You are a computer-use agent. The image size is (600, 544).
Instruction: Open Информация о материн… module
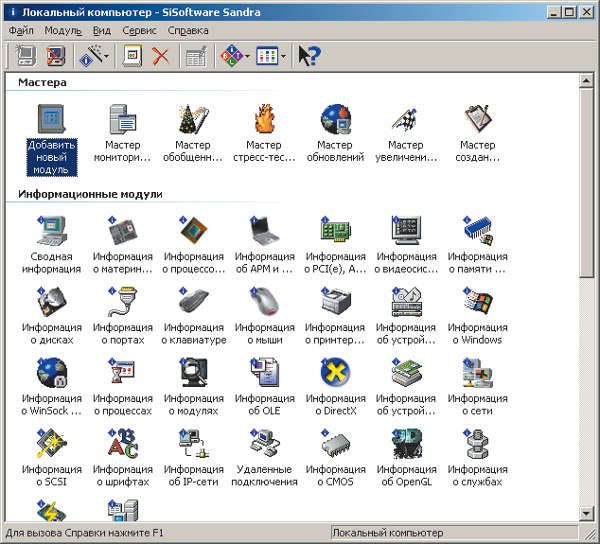(x=122, y=245)
